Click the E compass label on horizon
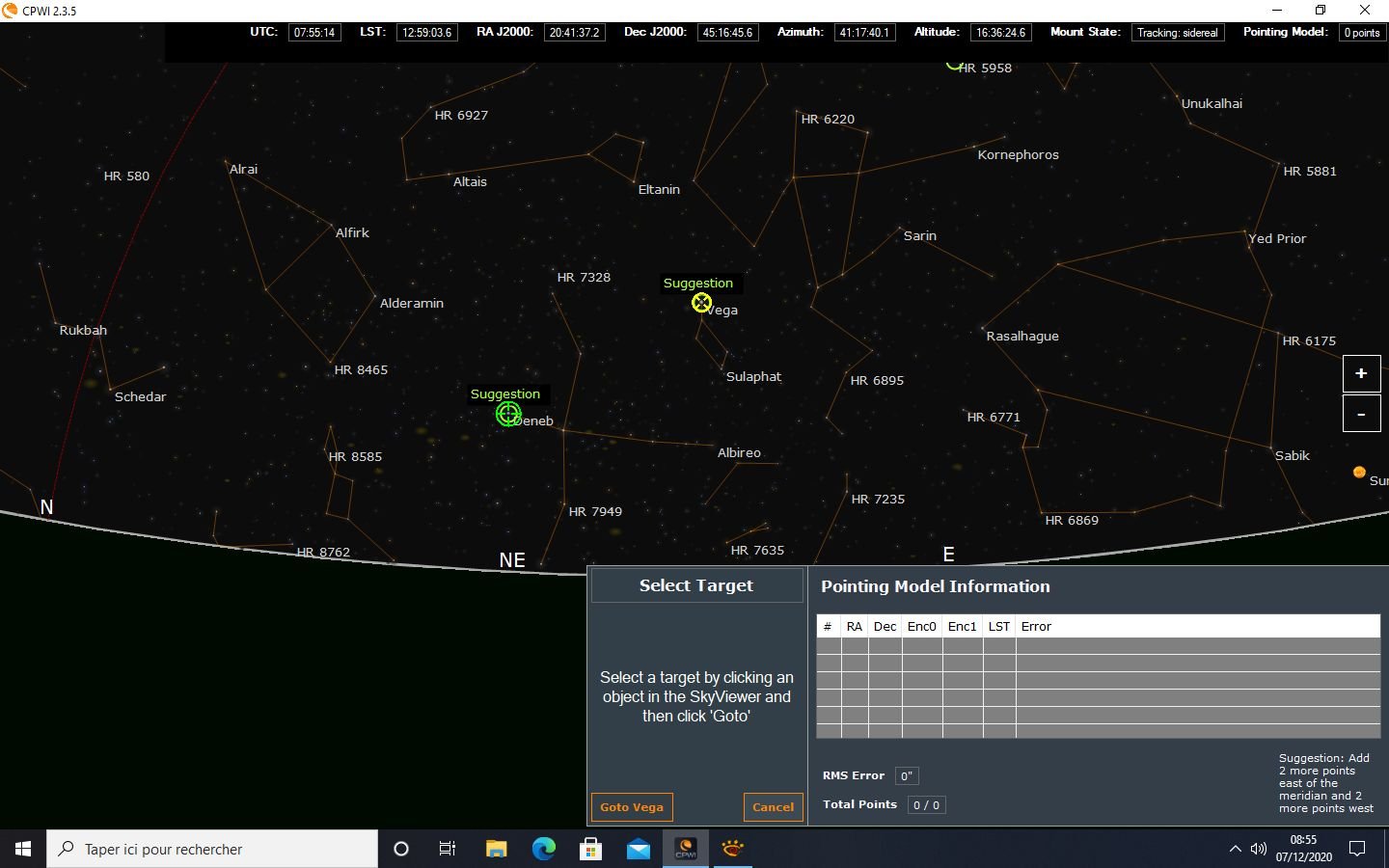 click(948, 555)
